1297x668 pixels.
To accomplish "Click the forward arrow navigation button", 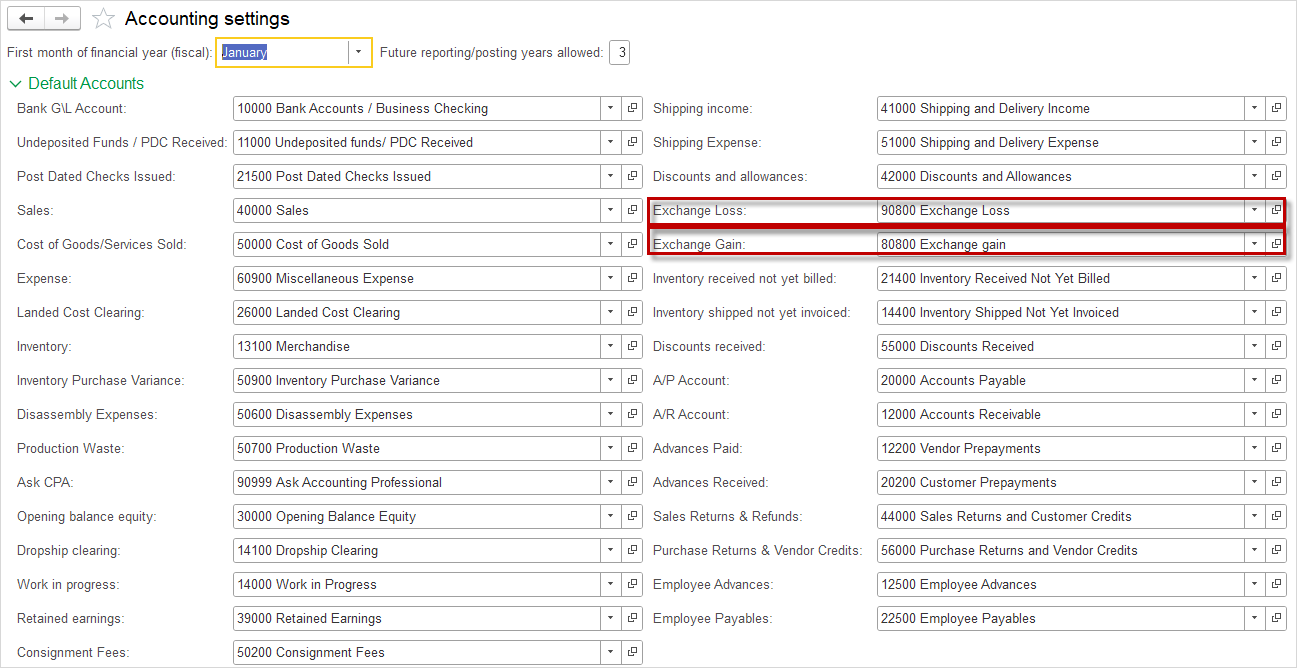I will 62,18.
